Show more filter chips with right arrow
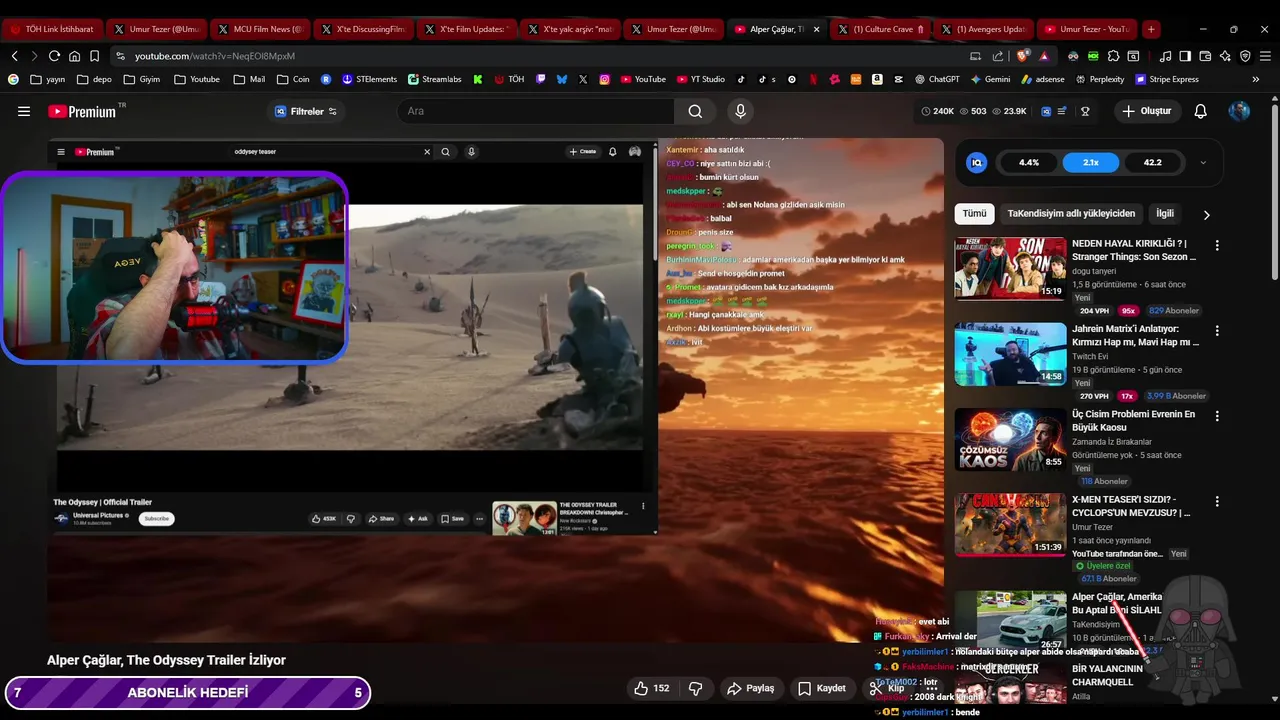The image size is (1280, 720). pyautogui.click(x=1207, y=214)
